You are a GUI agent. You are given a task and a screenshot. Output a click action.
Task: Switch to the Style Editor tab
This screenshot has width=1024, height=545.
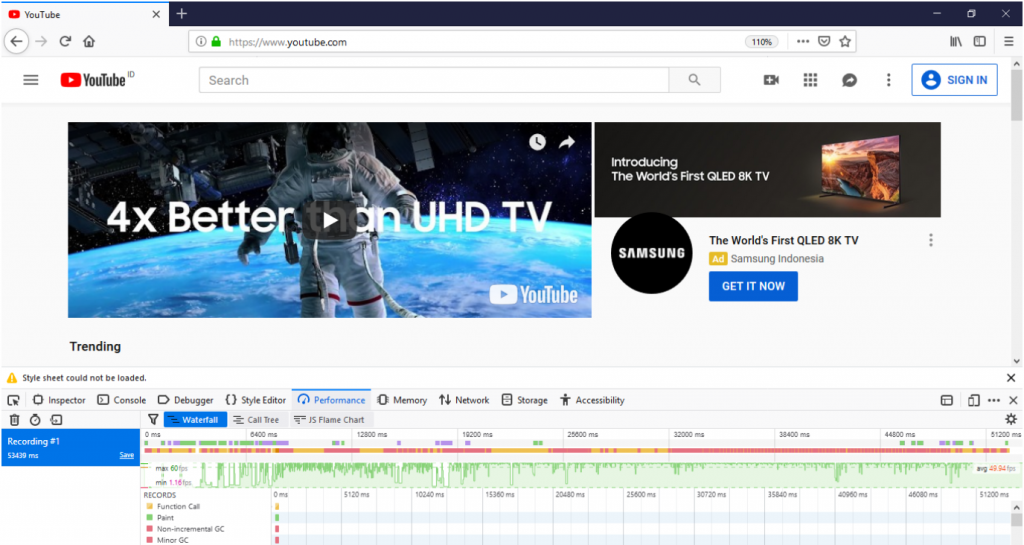(x=255, y=400)
